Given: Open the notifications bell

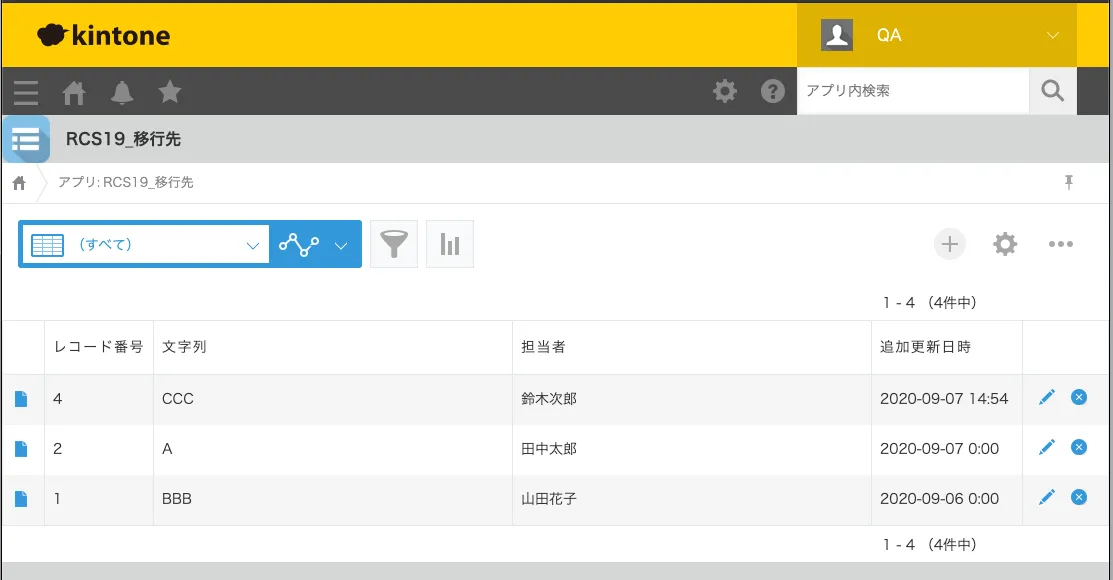Looking at the screenshot, I should click(x=122, y=92).
